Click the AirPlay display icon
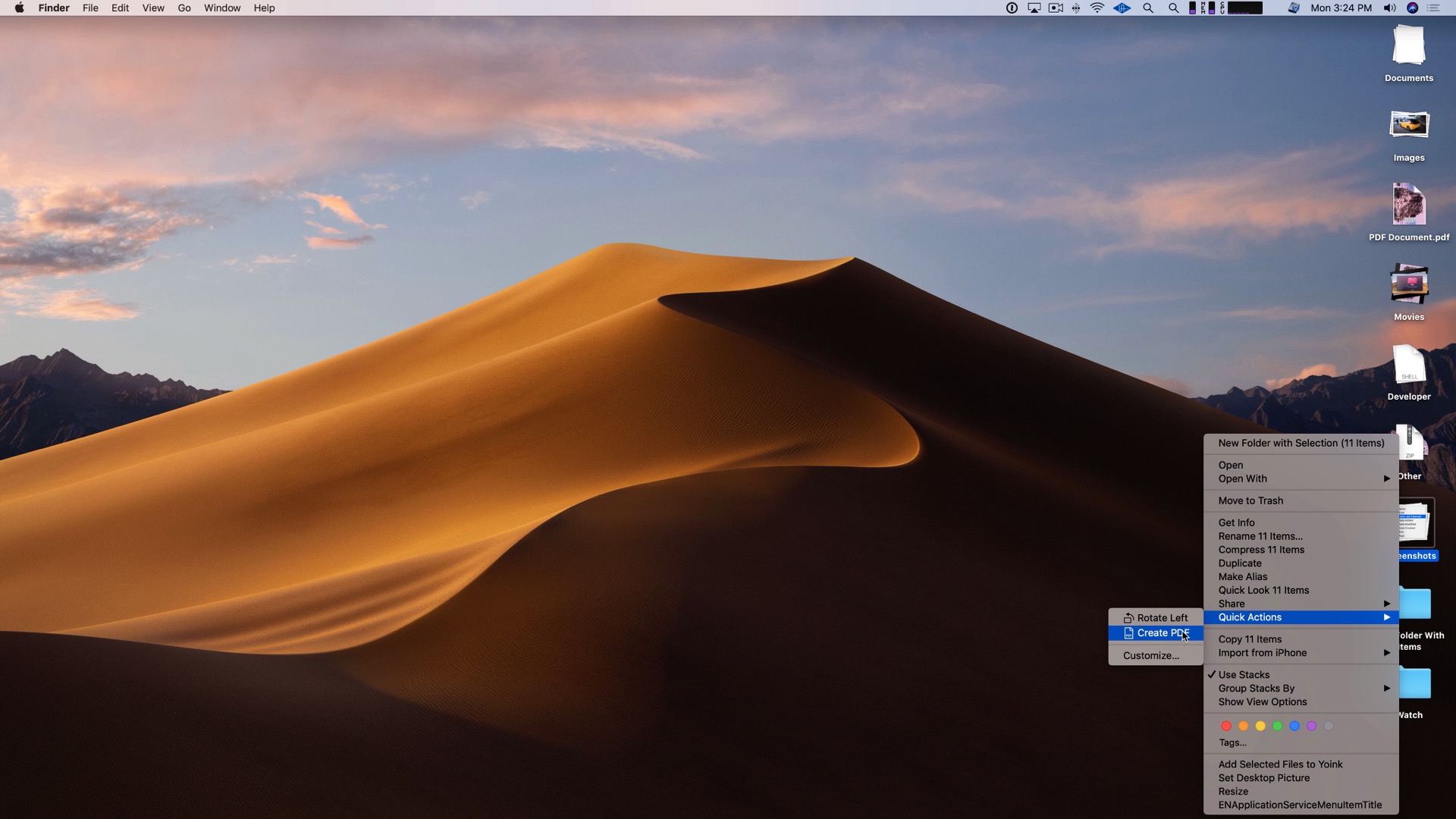The height and width of the screenshot is (819, 1456). click(1034, 8)
